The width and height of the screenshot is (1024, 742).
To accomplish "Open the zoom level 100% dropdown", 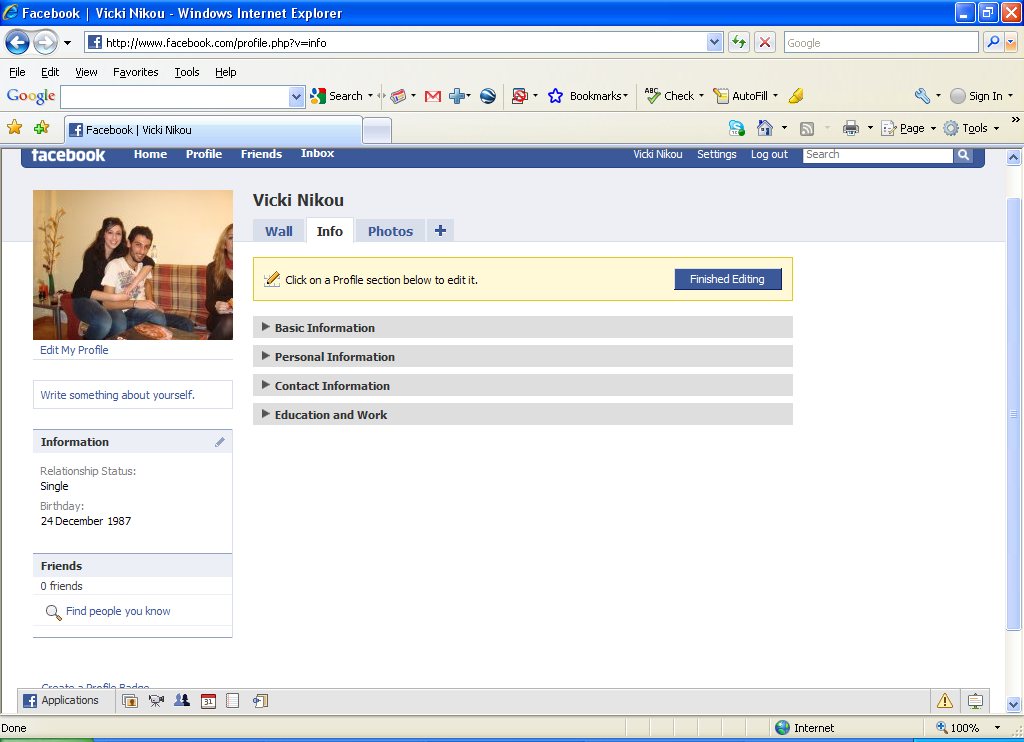I will coord(997,728).
